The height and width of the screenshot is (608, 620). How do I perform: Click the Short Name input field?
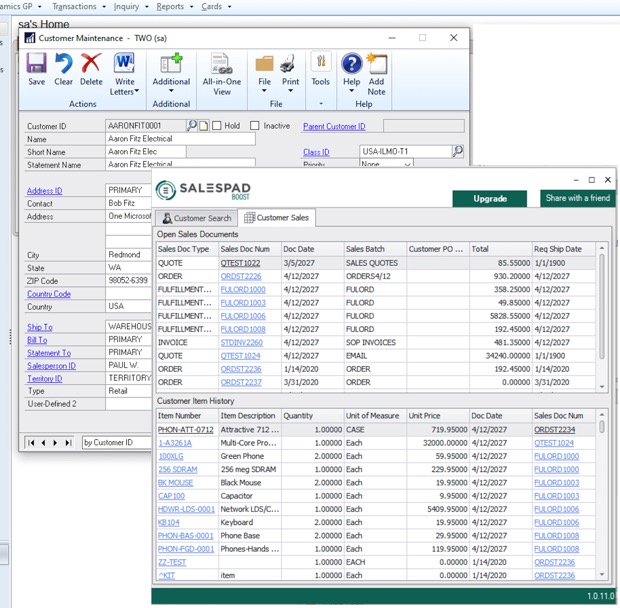coord(146,152)
